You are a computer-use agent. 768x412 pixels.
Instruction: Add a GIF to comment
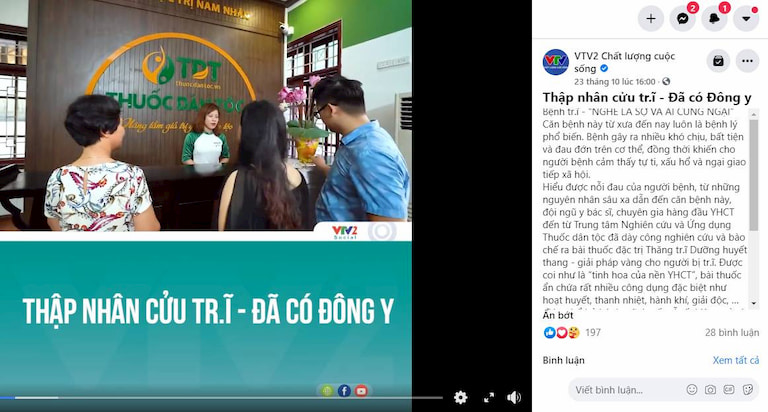[729, 389]
